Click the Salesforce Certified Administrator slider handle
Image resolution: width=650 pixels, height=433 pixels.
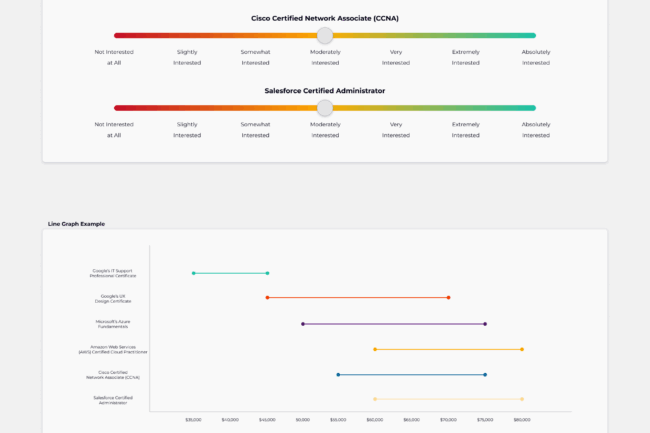324,108
